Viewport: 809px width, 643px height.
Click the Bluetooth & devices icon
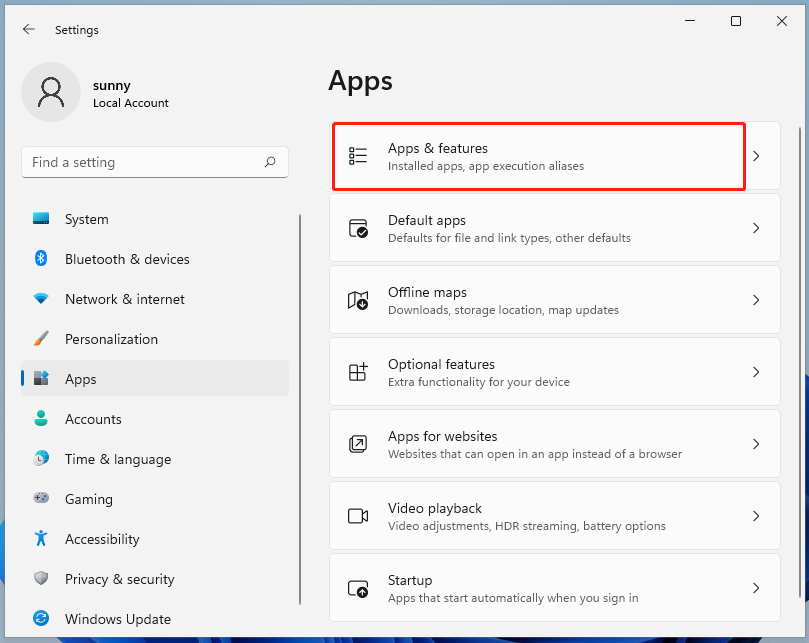point(40,259)
